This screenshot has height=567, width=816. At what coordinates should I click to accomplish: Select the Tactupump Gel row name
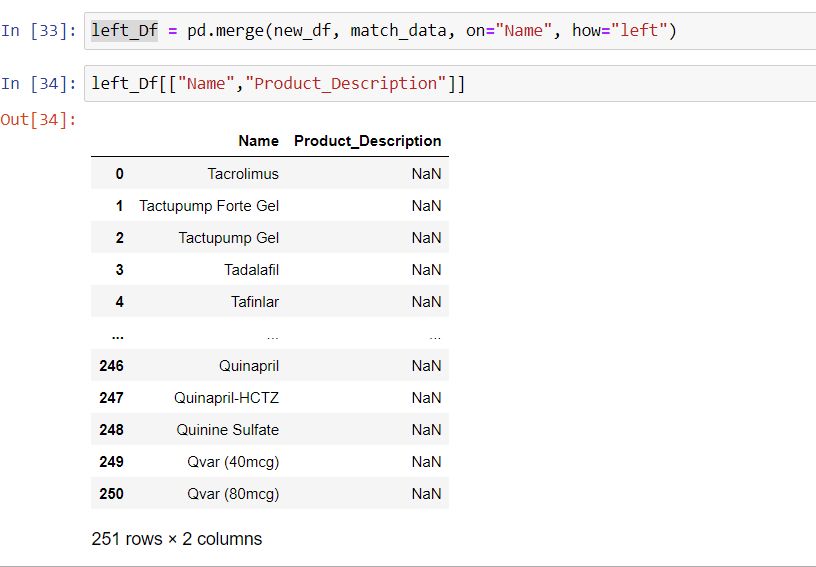[x=229, y=238]
